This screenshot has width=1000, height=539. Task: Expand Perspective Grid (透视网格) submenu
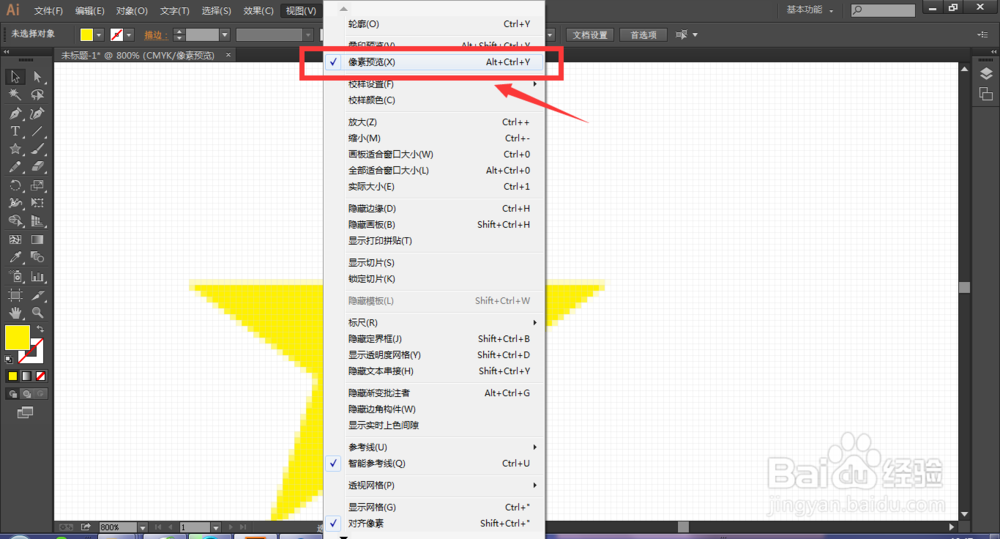click(434, 485)
